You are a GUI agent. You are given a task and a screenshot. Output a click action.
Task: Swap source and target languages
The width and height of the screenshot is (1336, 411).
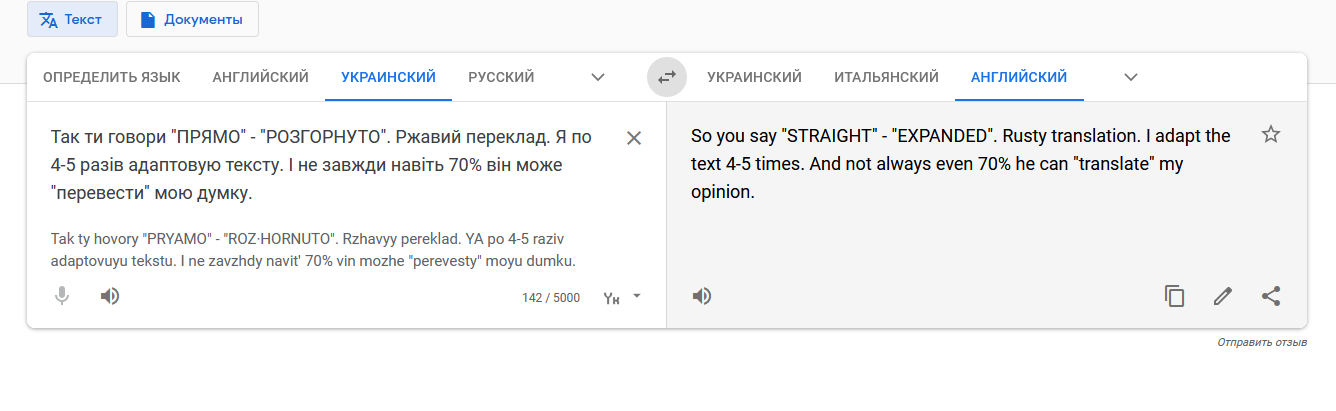pyautogui.click(x=667, y=77)
